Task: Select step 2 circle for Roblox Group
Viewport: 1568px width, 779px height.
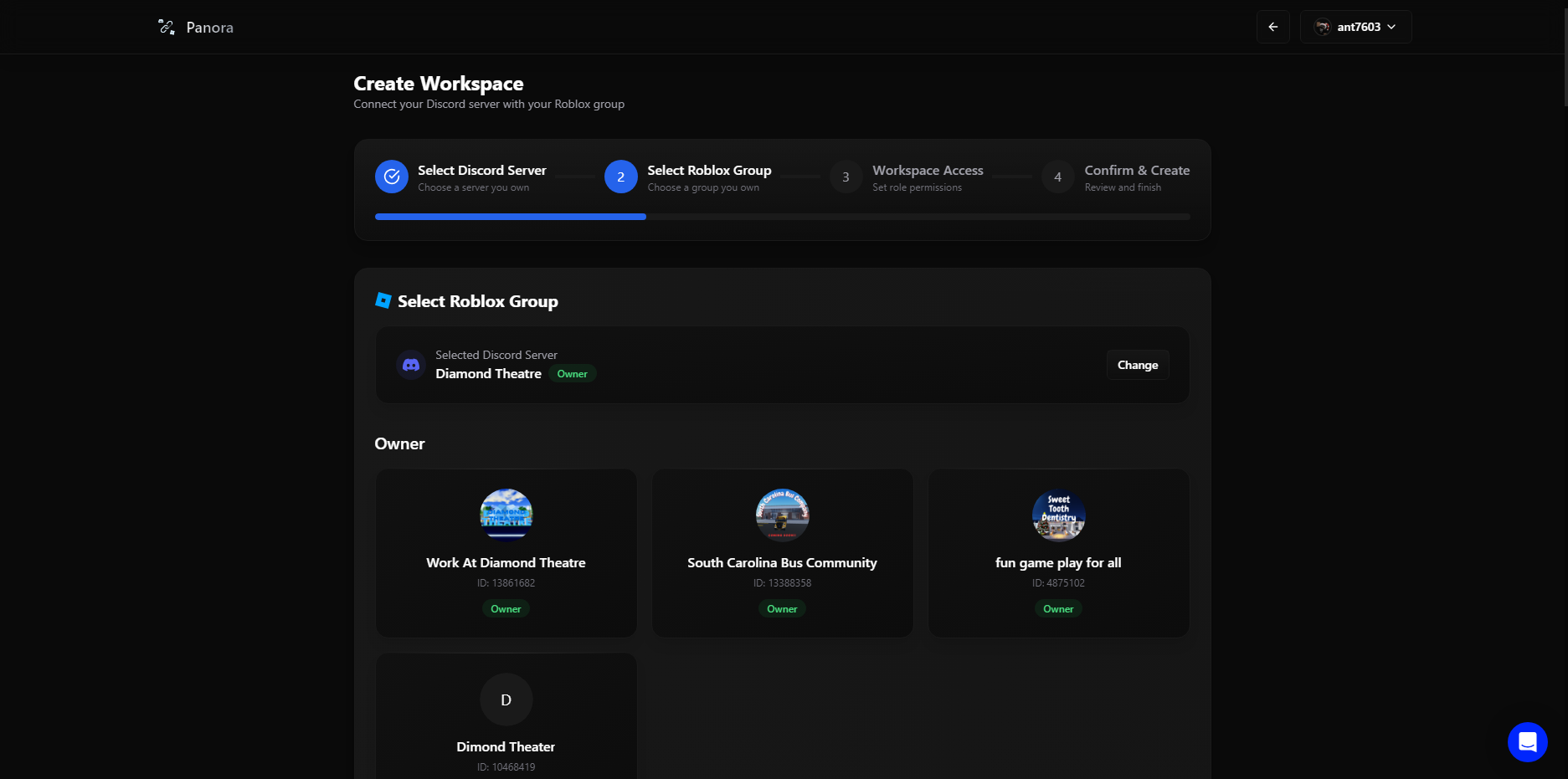Action: tap(620, 177)
